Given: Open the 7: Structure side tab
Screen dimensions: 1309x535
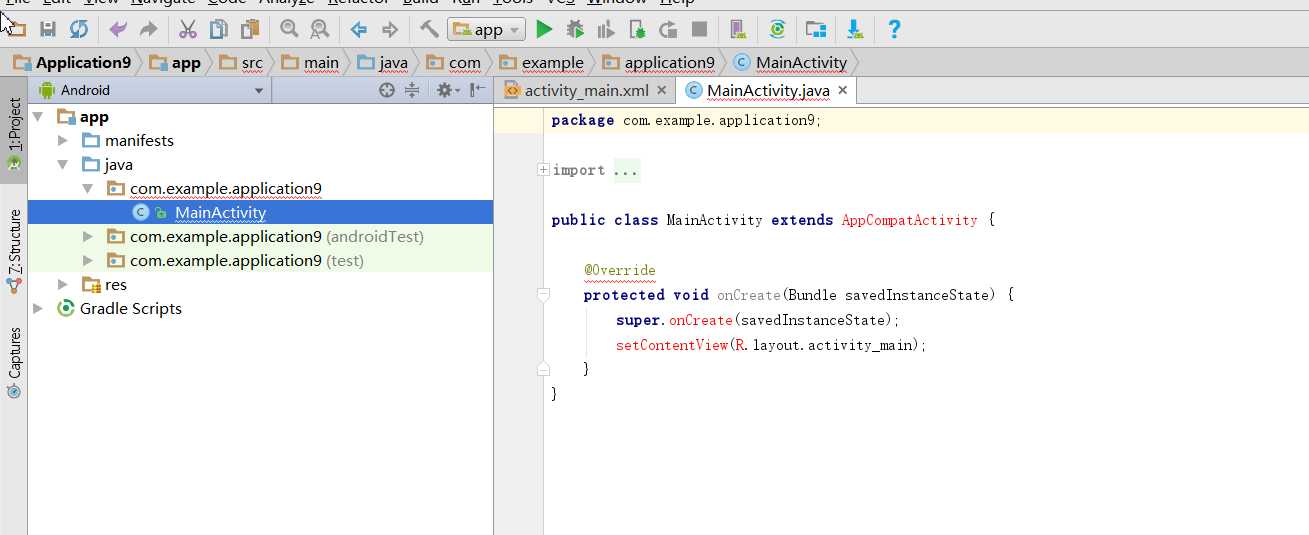Looking at the screenshot, I should 14,250.
